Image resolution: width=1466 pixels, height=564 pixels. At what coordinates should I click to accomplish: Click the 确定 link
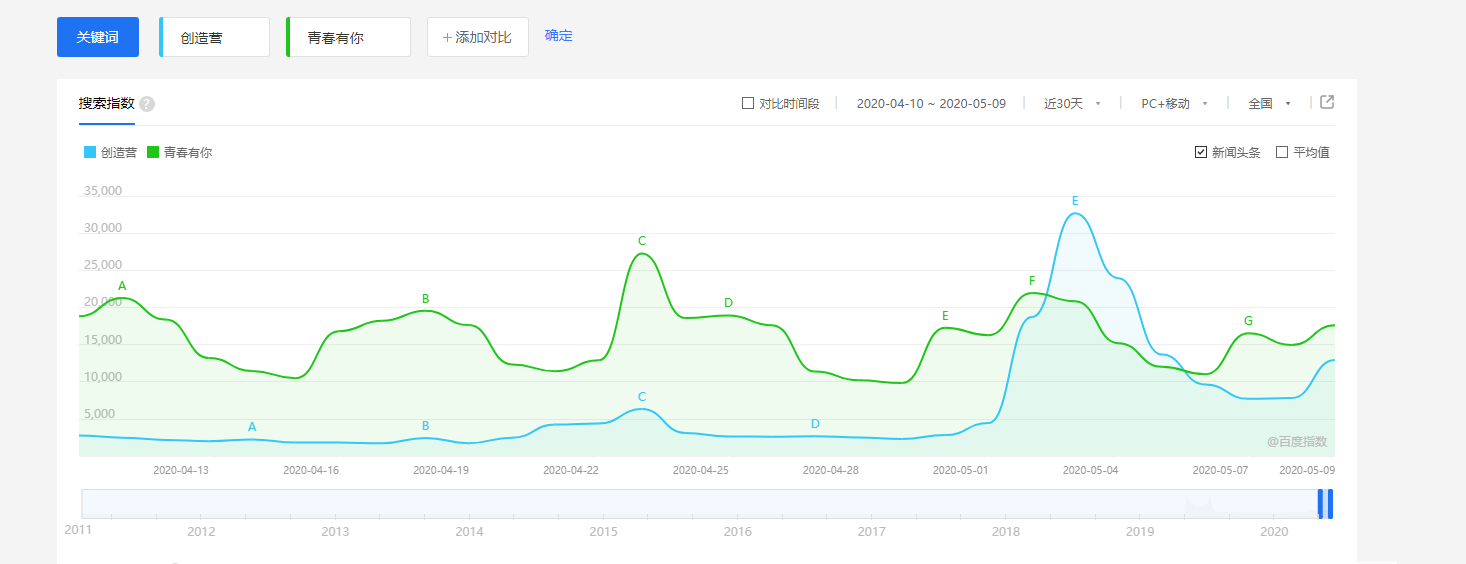pos(559,36)
